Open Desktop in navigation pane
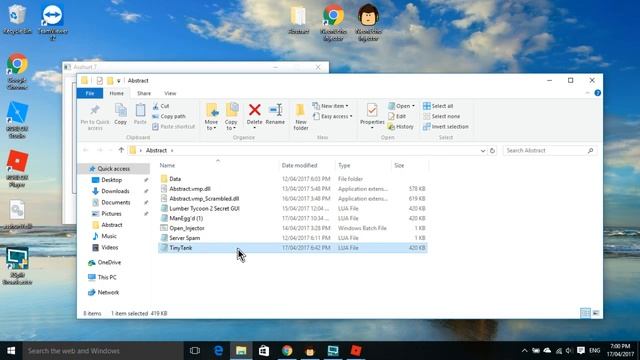 point(111,180)
